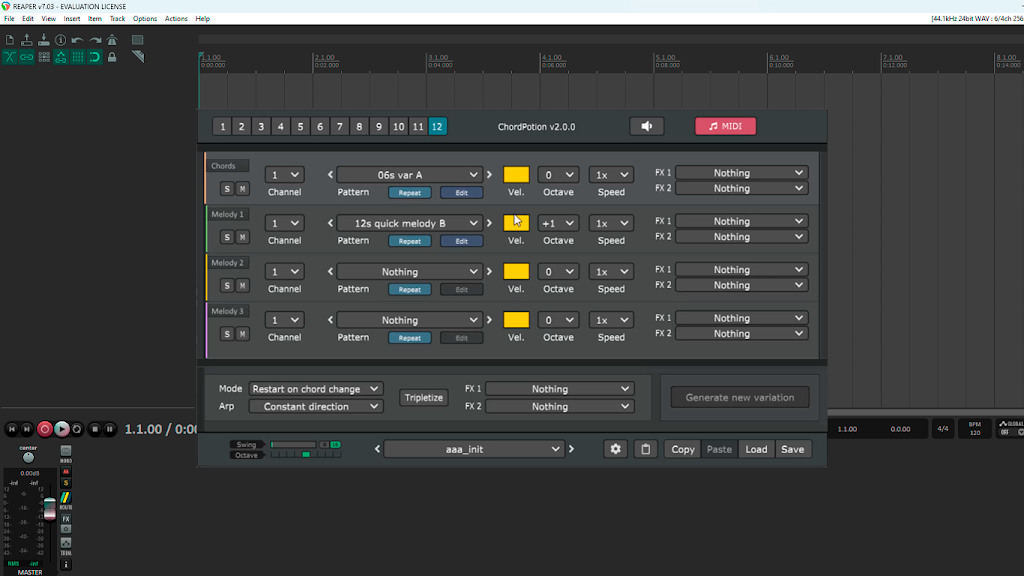Click the Save Project download-arrow icon
1024x576 pixels.
coord(44,40)
